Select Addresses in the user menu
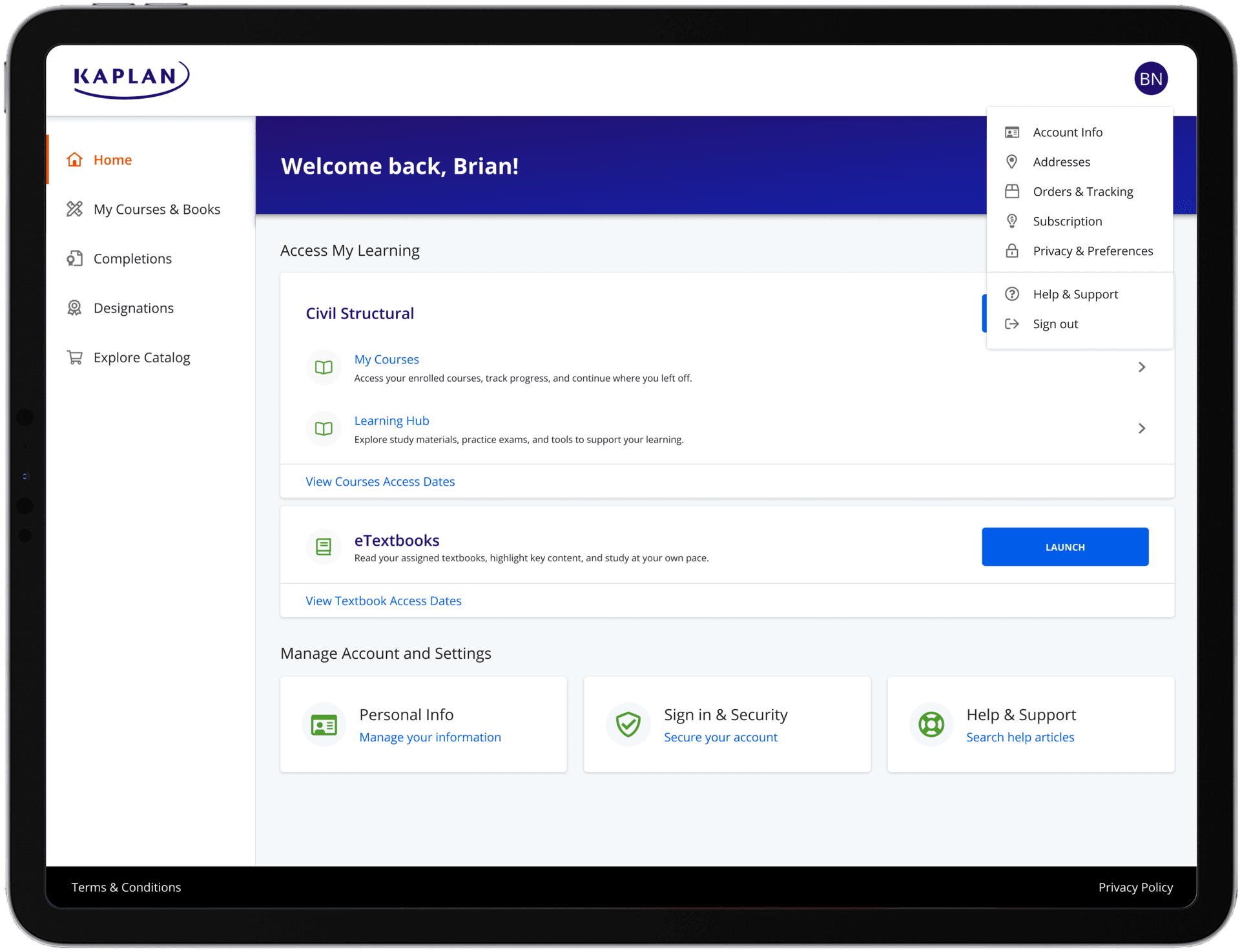The image size is (1240, 952). coord(1080,161)
